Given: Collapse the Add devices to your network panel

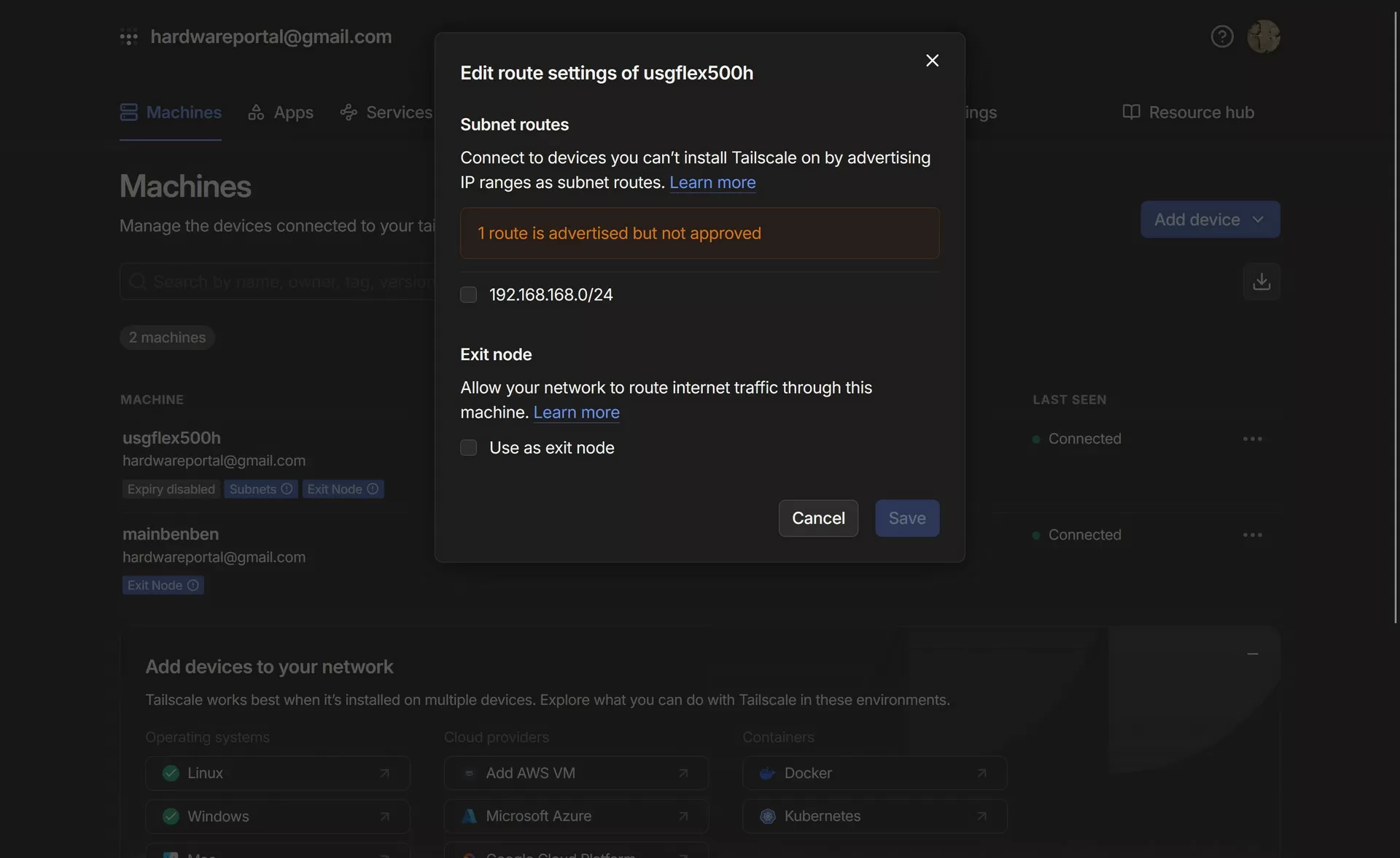Looking at the screenshot, I should click(1252, 654).
